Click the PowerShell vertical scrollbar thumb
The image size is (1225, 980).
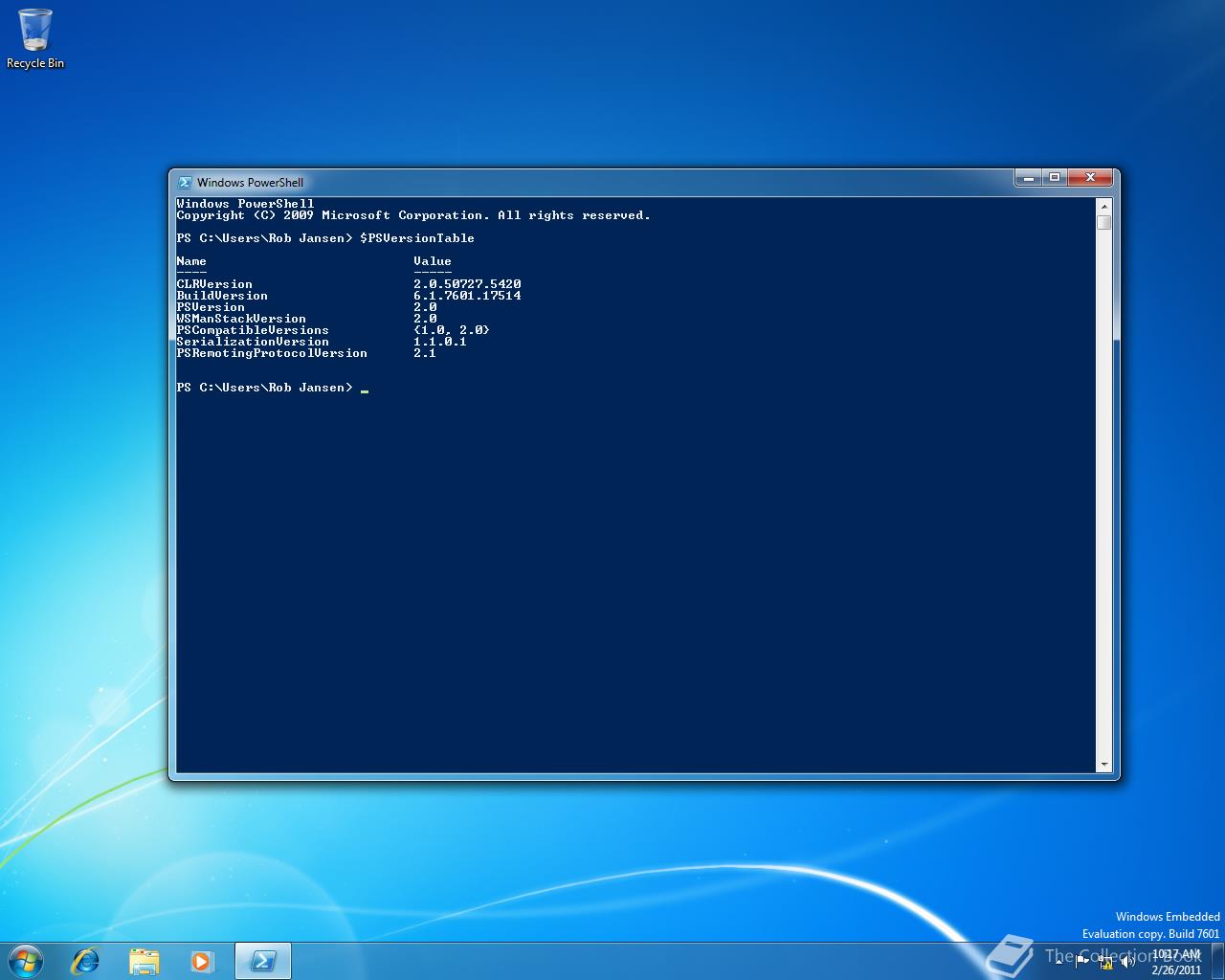tap(1104, 223)
